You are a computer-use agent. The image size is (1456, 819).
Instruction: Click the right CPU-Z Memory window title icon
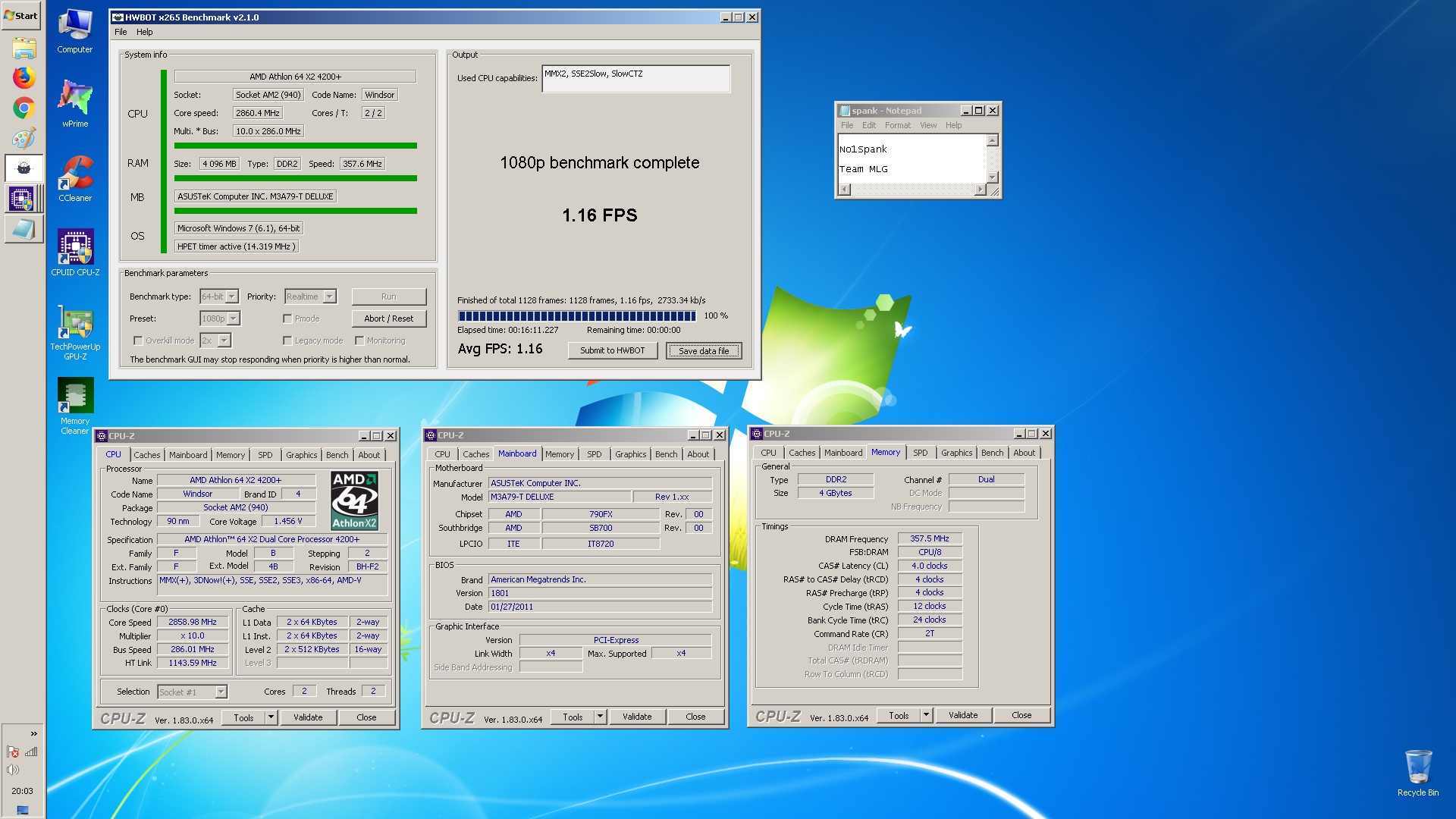point(756,434)
